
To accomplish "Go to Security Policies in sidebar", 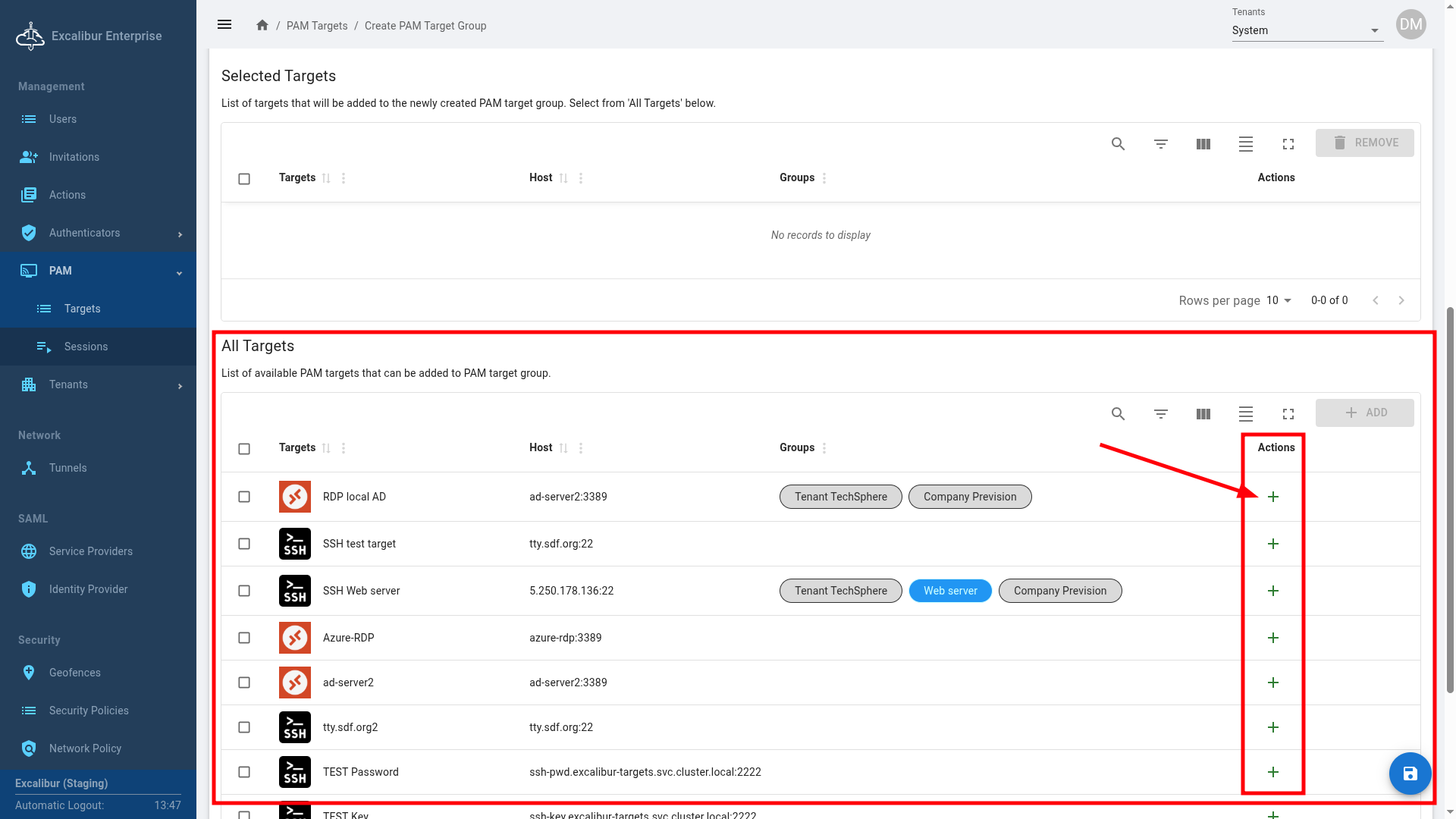I will (89, 711).
